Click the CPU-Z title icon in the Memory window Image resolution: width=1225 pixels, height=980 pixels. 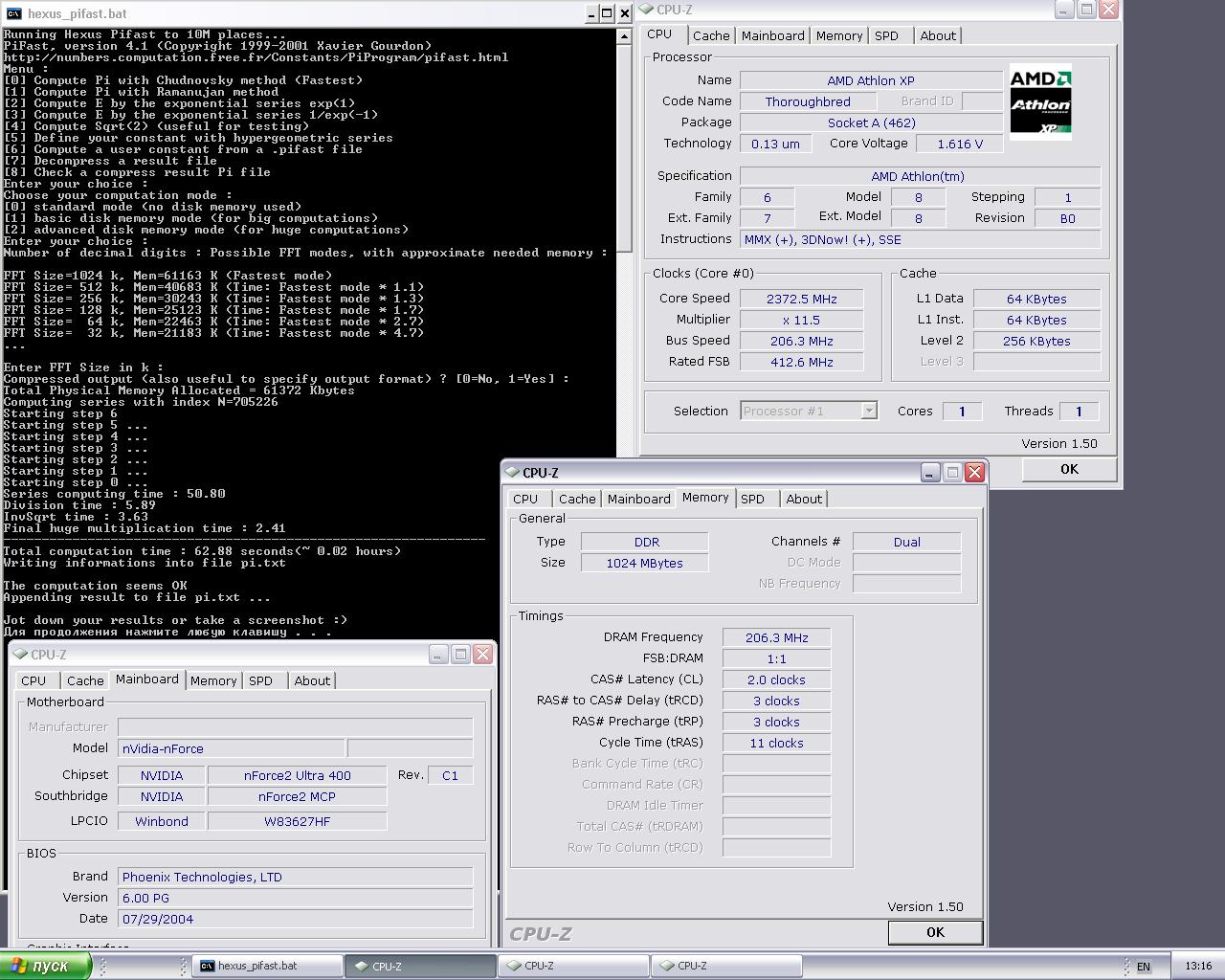pos(512,472)
